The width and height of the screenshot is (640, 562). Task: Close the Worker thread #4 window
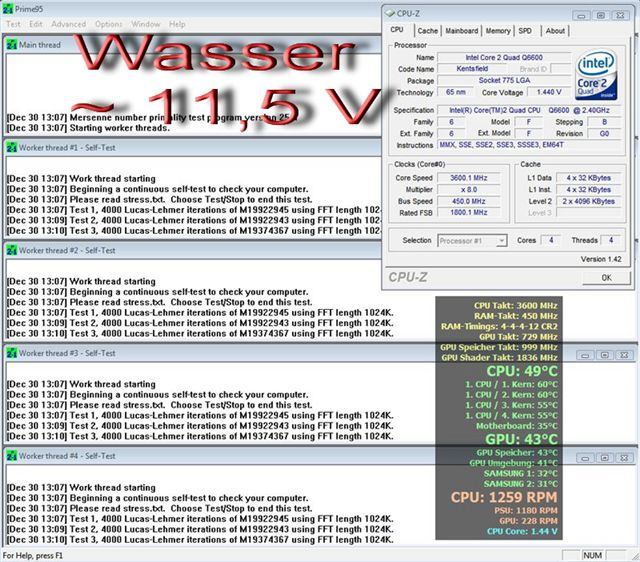[x=624, y=458]
